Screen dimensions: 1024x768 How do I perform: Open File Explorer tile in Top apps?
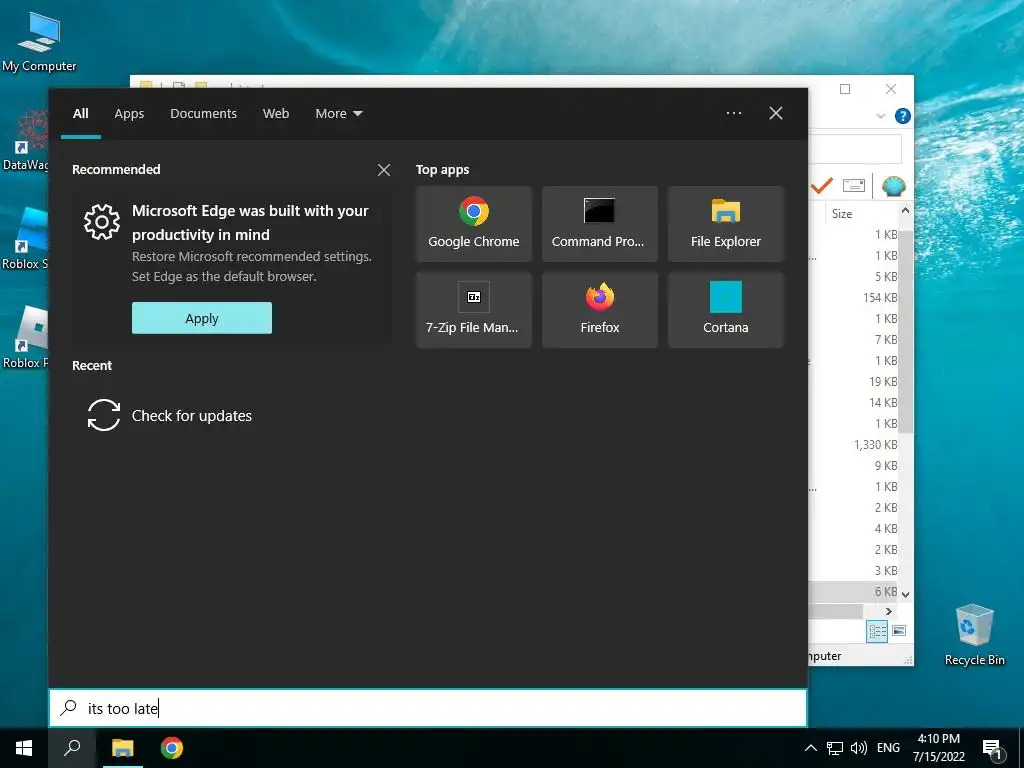726,224
